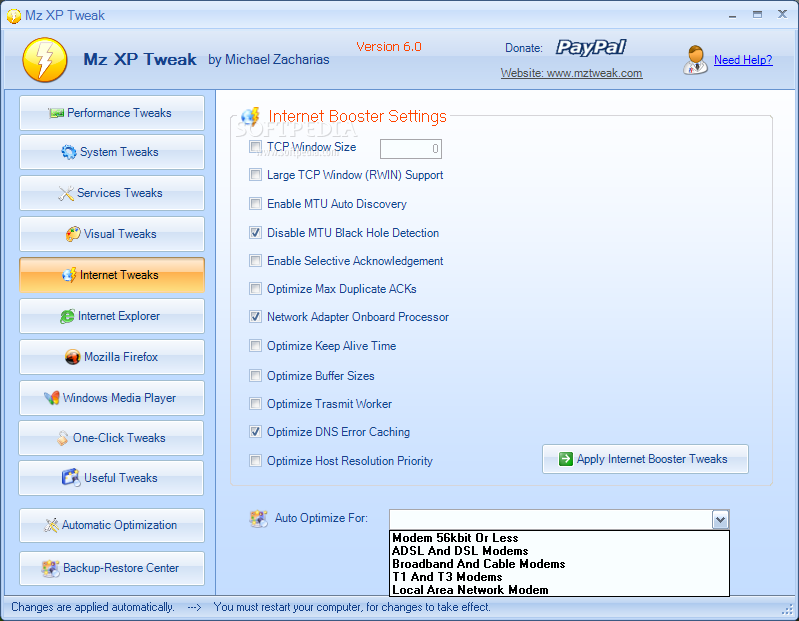Click the Version 6.0 label
The height and width of the screenshot is (621, 799).
(x=389, y=47)
